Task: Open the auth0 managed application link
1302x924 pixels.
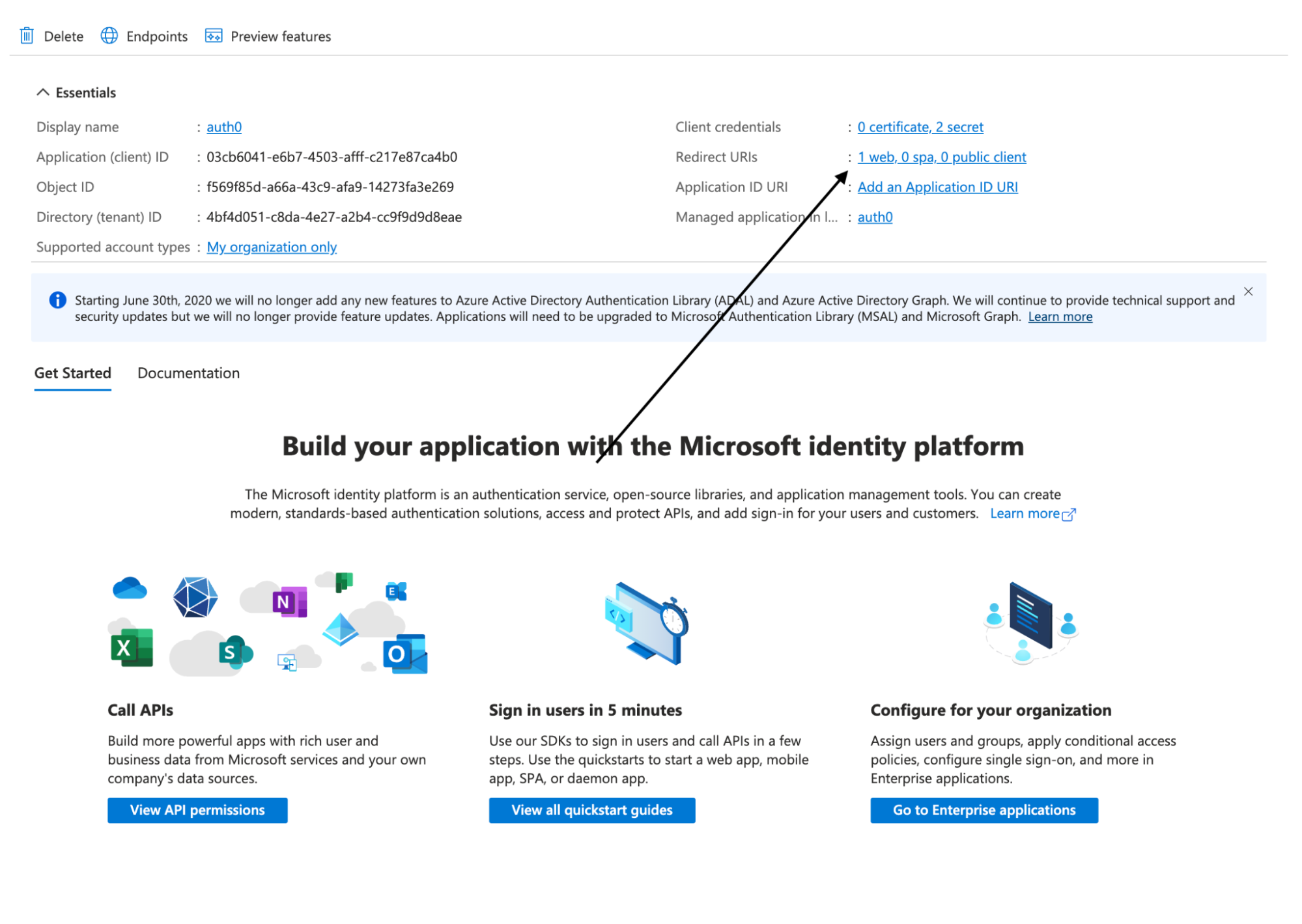Action: (x=875, y=217)
